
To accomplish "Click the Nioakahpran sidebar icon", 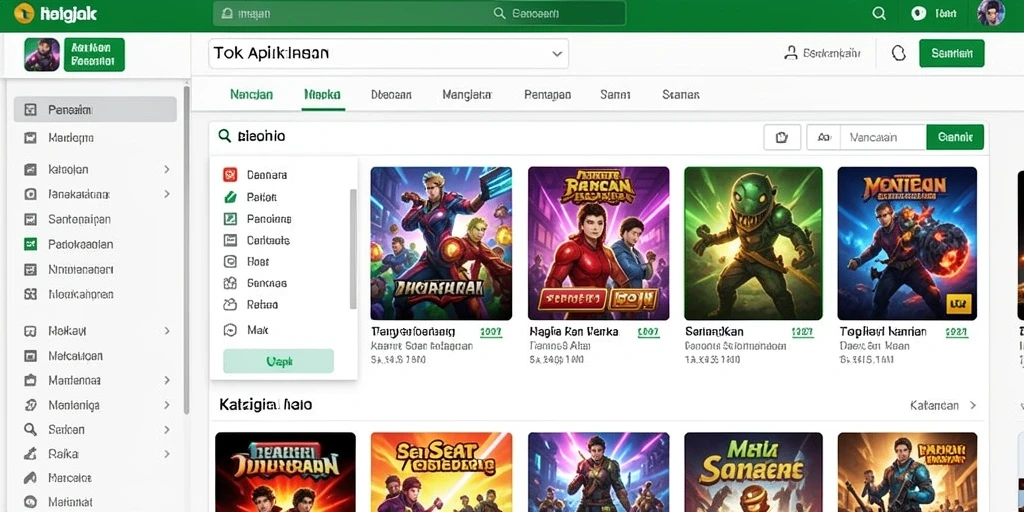I will click(30, 294).
